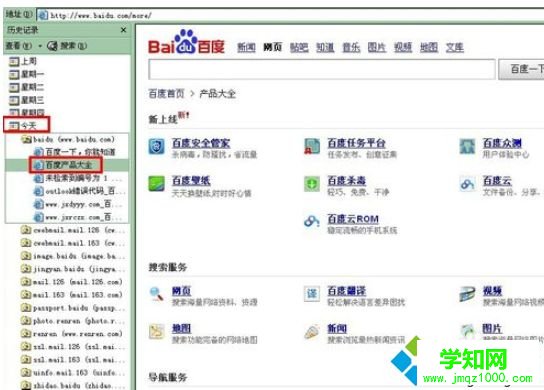
Task: Click the 地图 map icon in search services
Action: pyautogui.click(x=156, y=332)
